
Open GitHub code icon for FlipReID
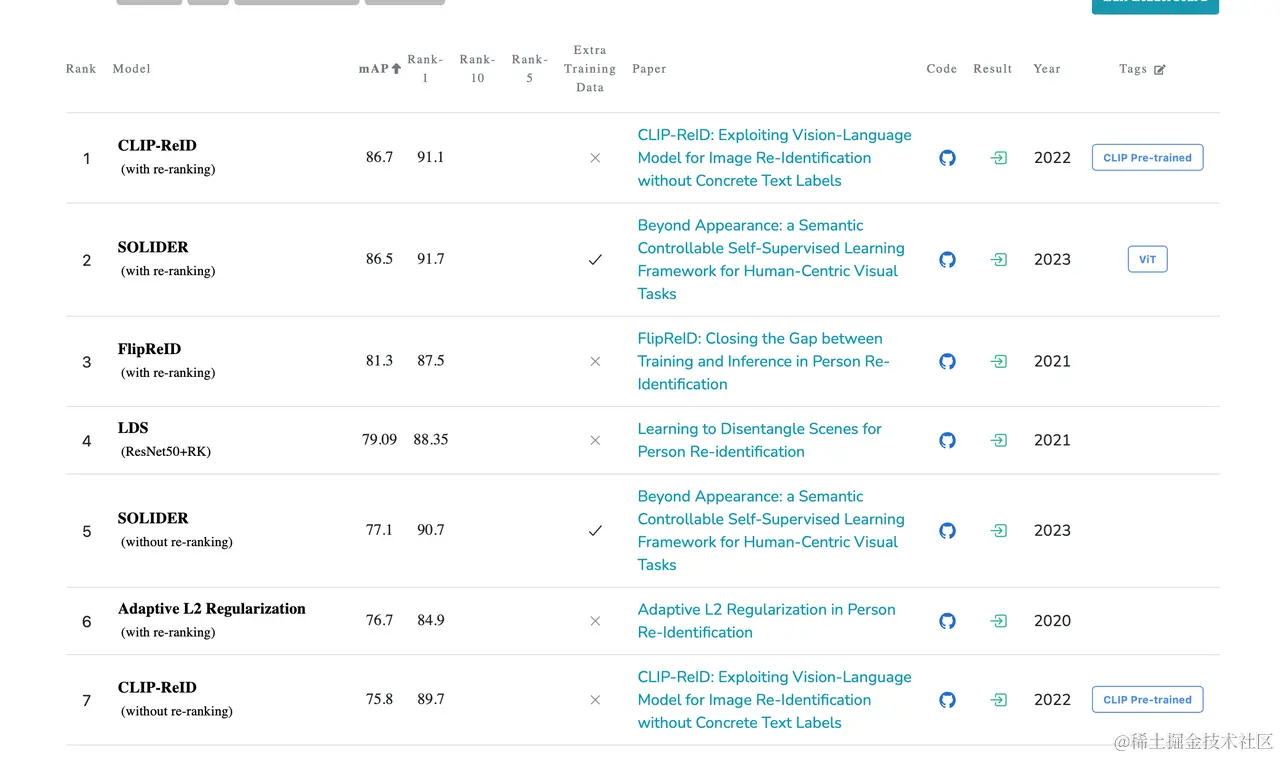(x=947, y=361)
